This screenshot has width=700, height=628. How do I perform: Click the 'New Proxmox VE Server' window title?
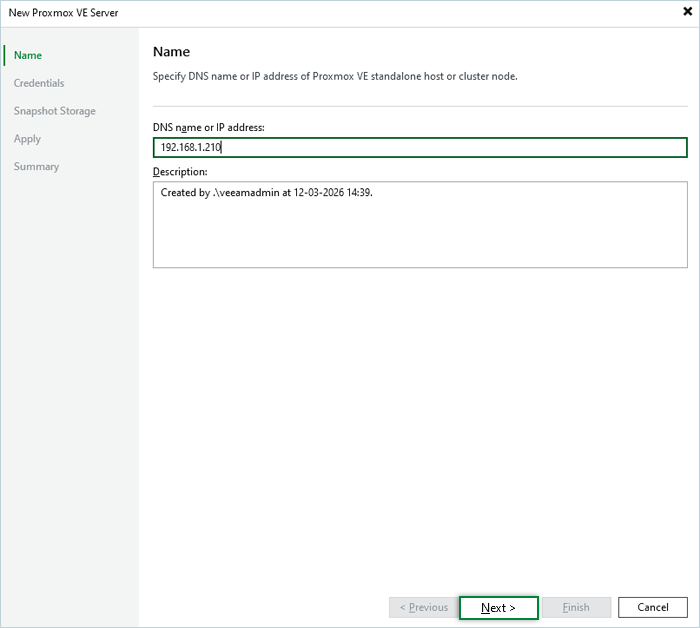click(x=63, y=12)
